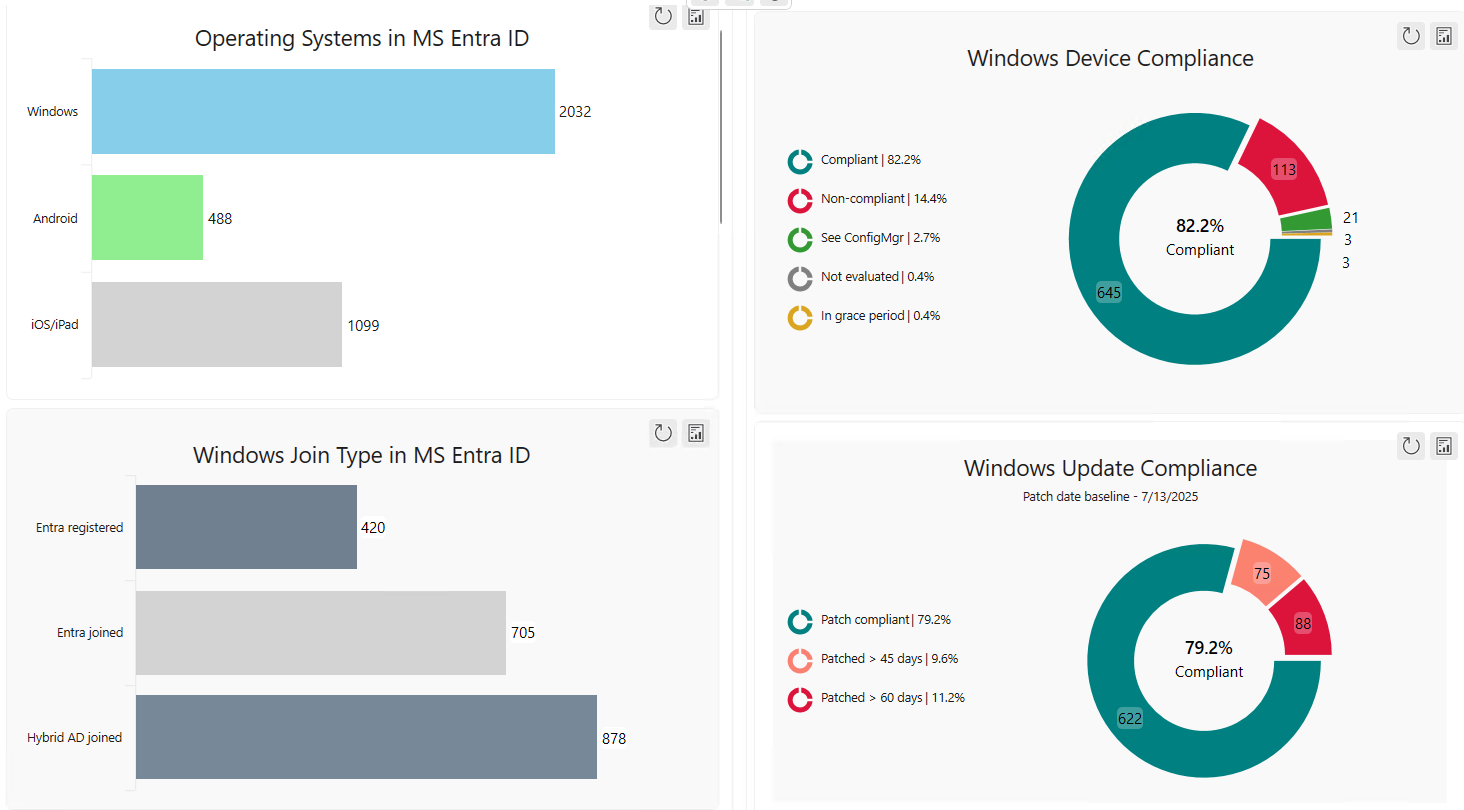This screenshot has width=1464, height=810.
Task: Select the Android bar showing 488 devices
Action: click(147, 218)
